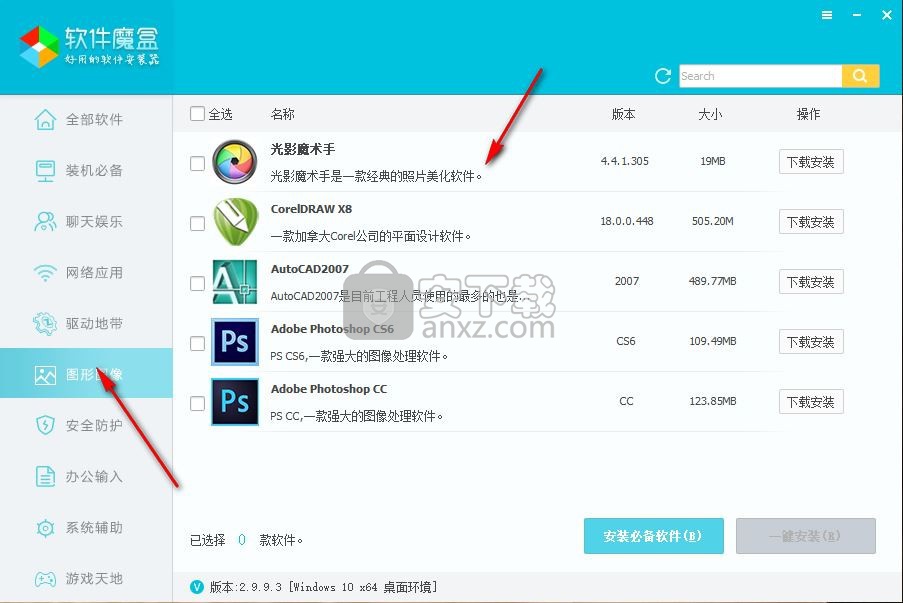Click version value 18.0.0.448

point(627,221)
